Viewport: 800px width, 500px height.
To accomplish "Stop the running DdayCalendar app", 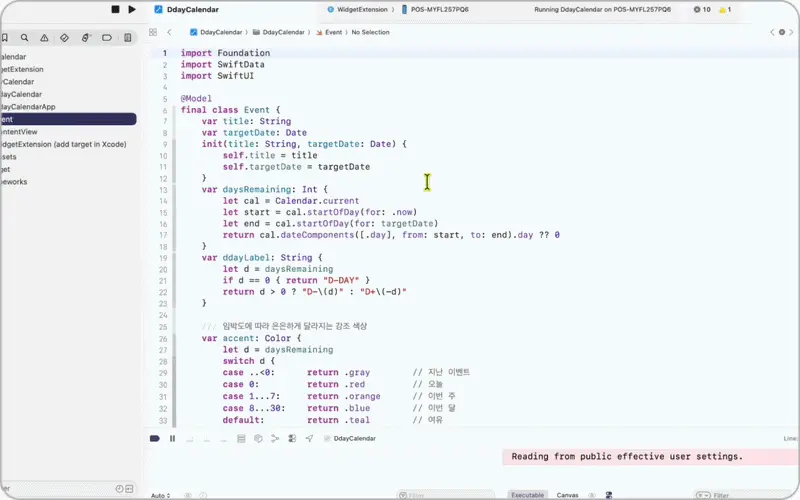I will point(115,9).
